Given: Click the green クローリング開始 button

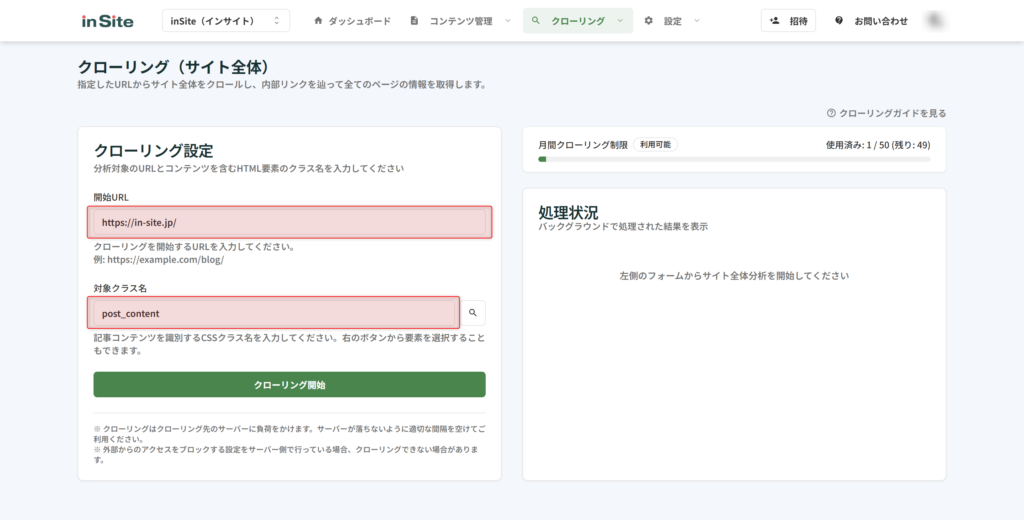Looking at the screenshot, I should pos(289,385).
